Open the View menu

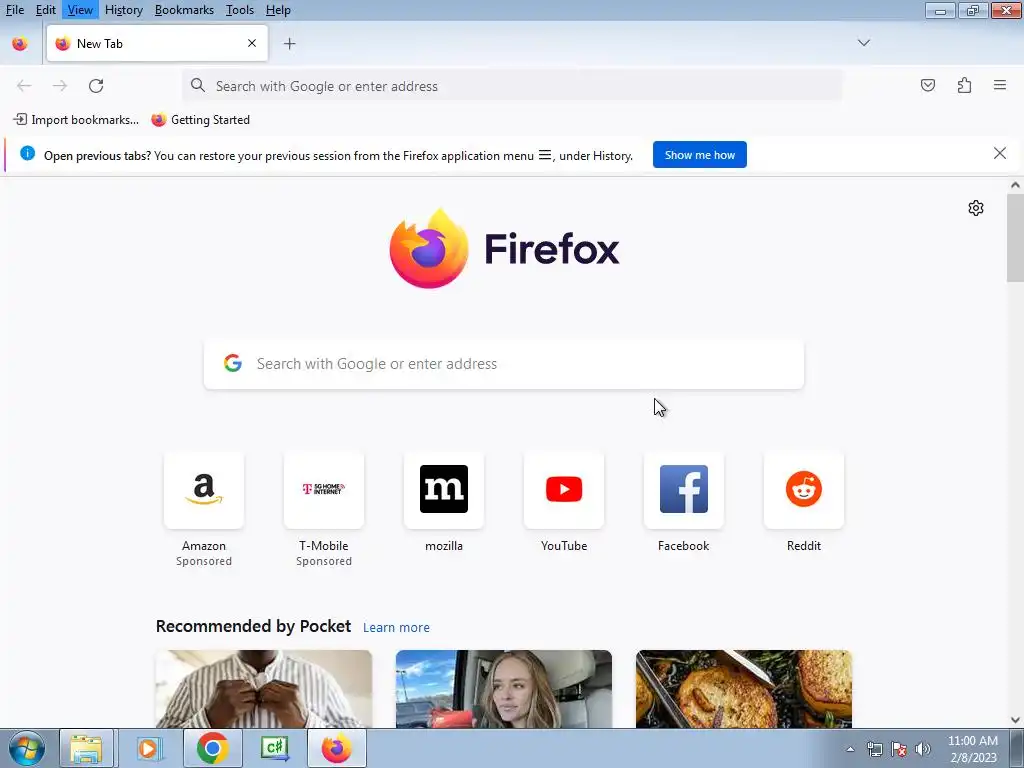click(80, 10)
